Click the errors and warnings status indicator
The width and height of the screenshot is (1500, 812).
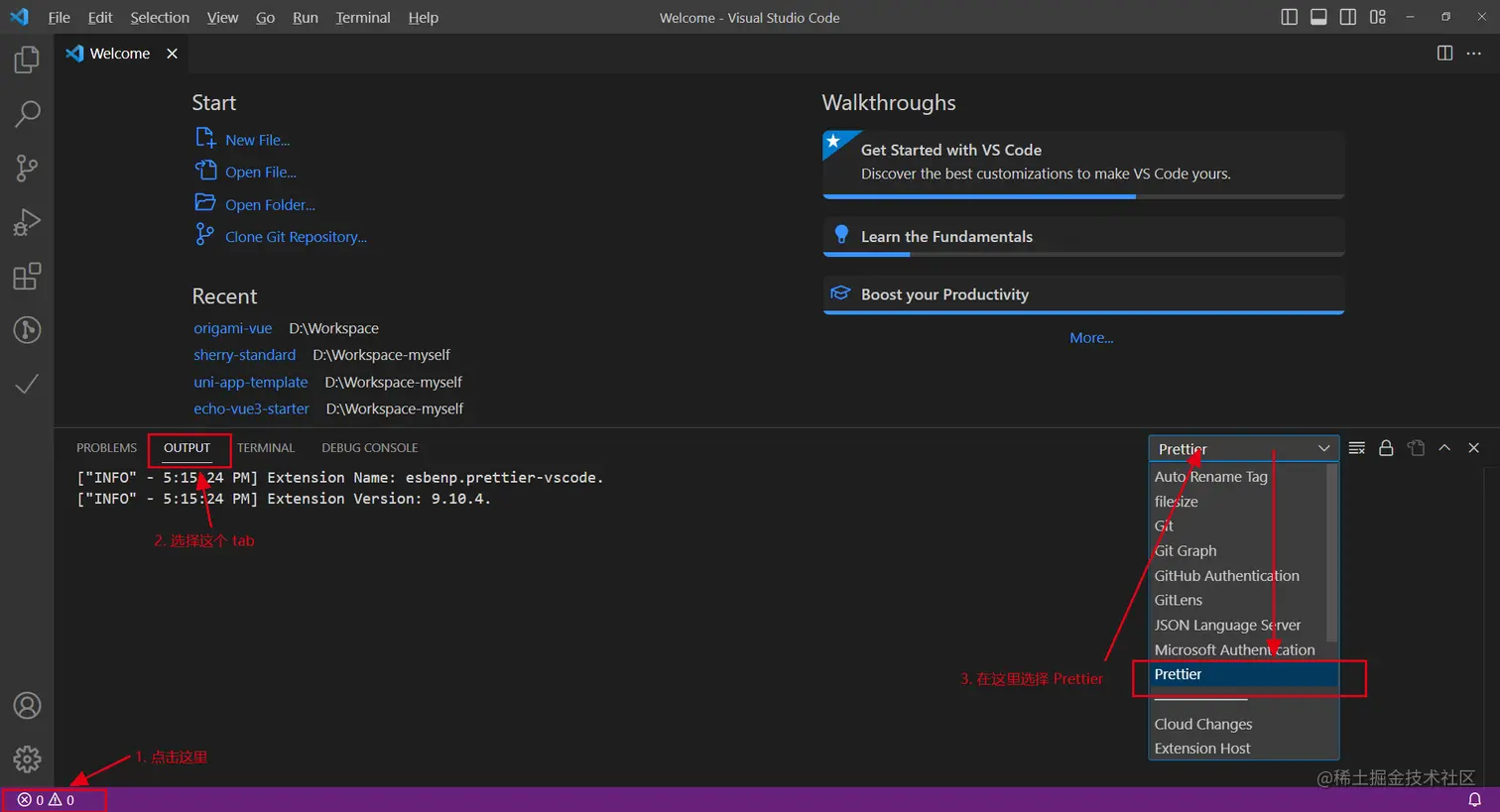[46, 800]
